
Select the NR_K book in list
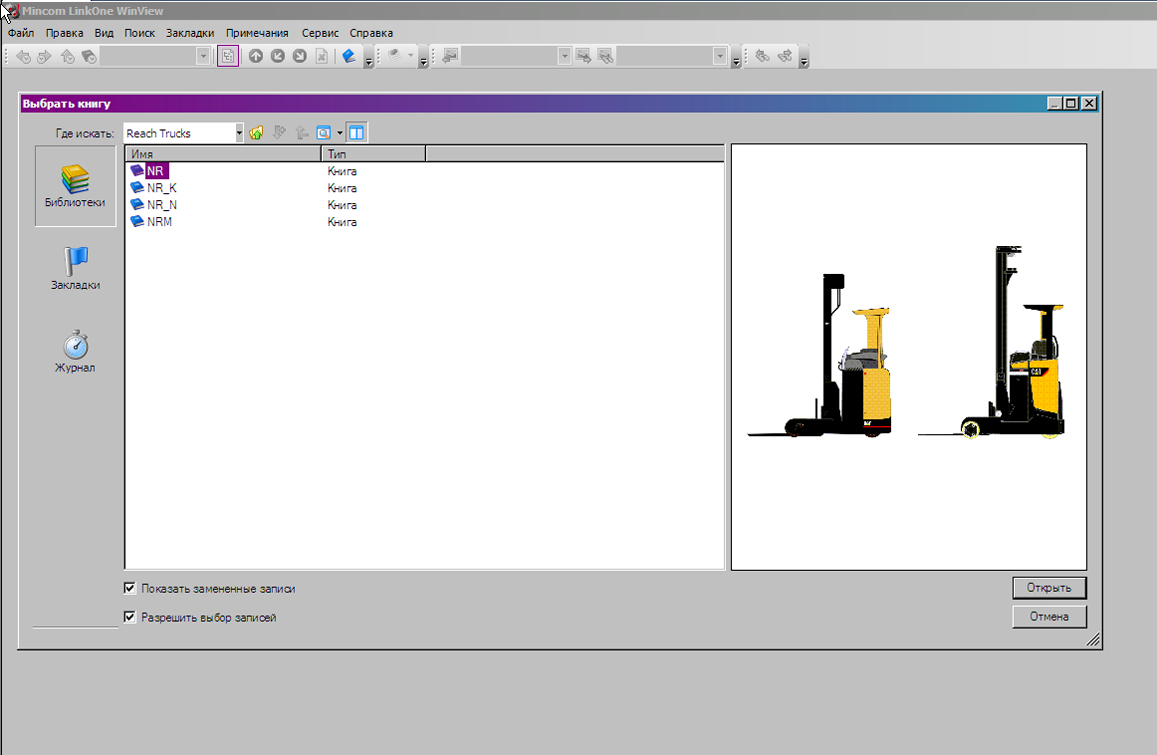(161, 188)
